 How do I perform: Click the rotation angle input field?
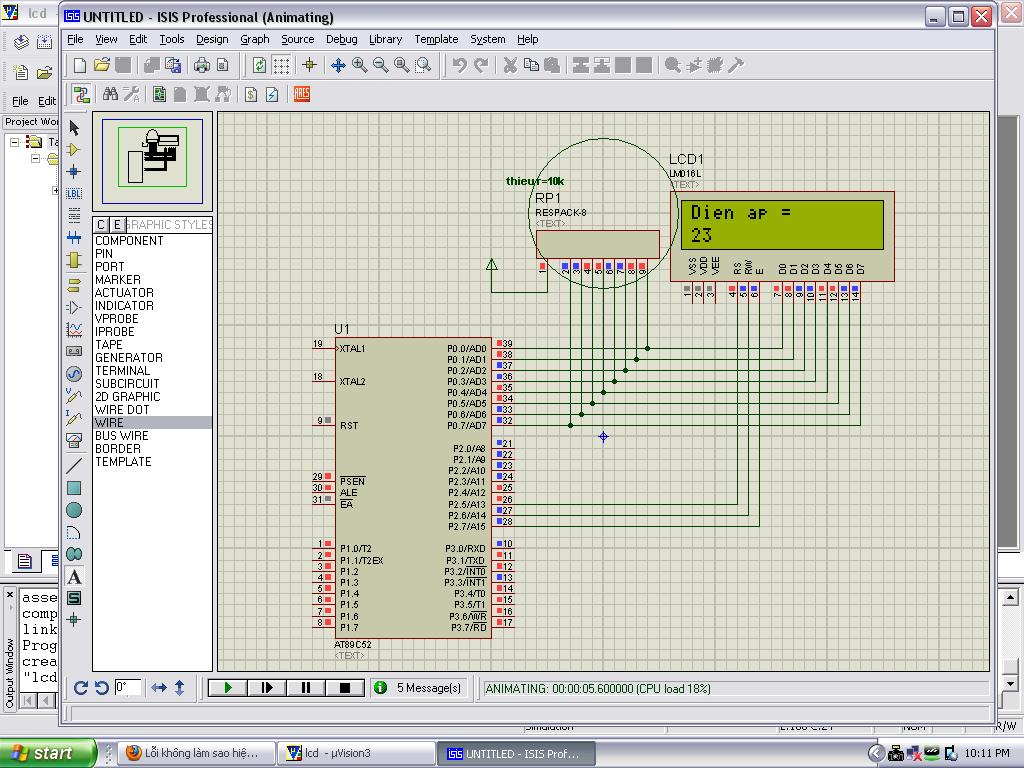(128, 688)
